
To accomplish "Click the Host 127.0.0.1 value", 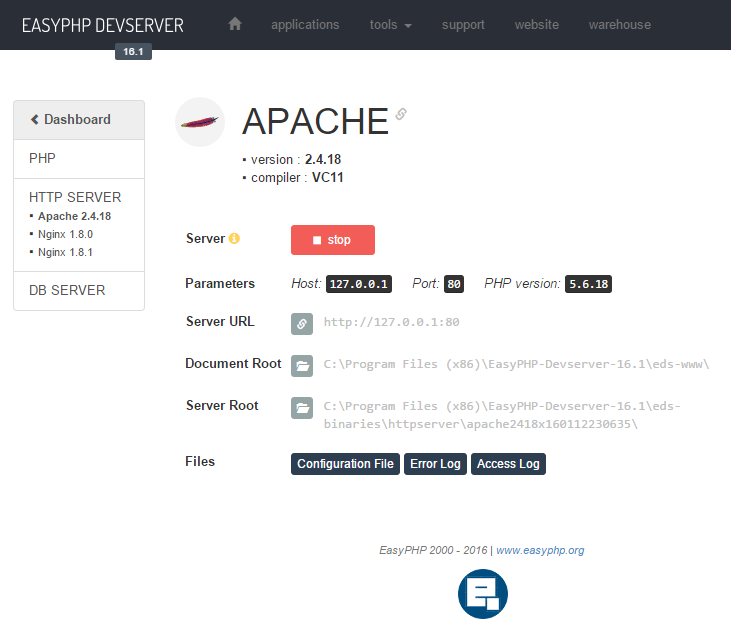I will 359,284.
